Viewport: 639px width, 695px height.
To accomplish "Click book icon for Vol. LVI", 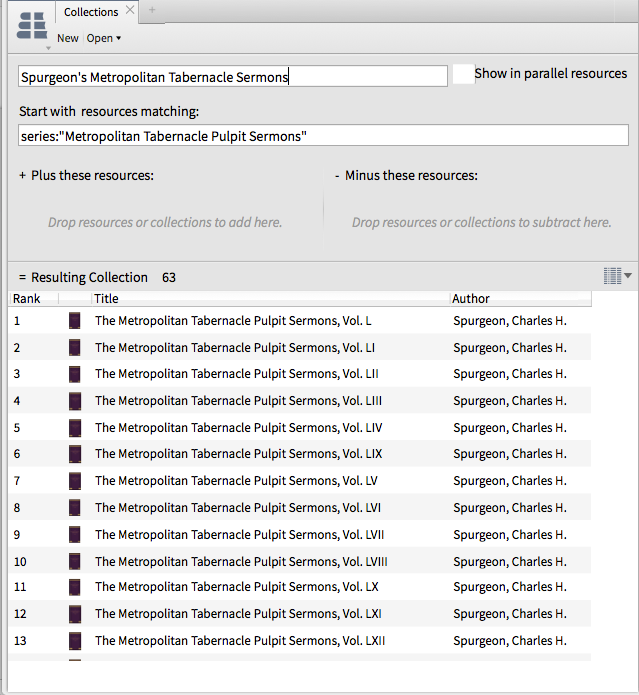I will (x=75, y=508).
